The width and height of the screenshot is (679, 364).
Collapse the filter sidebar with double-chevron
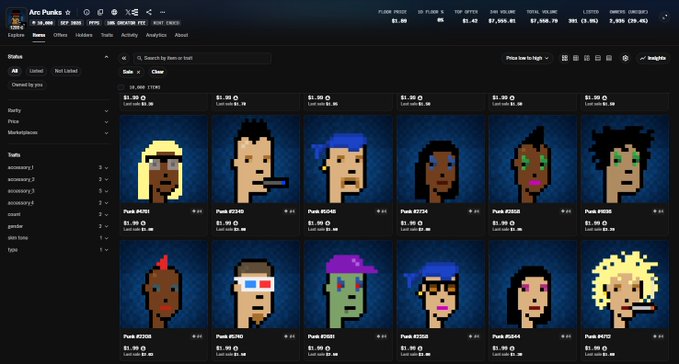(x=124, y=58)
